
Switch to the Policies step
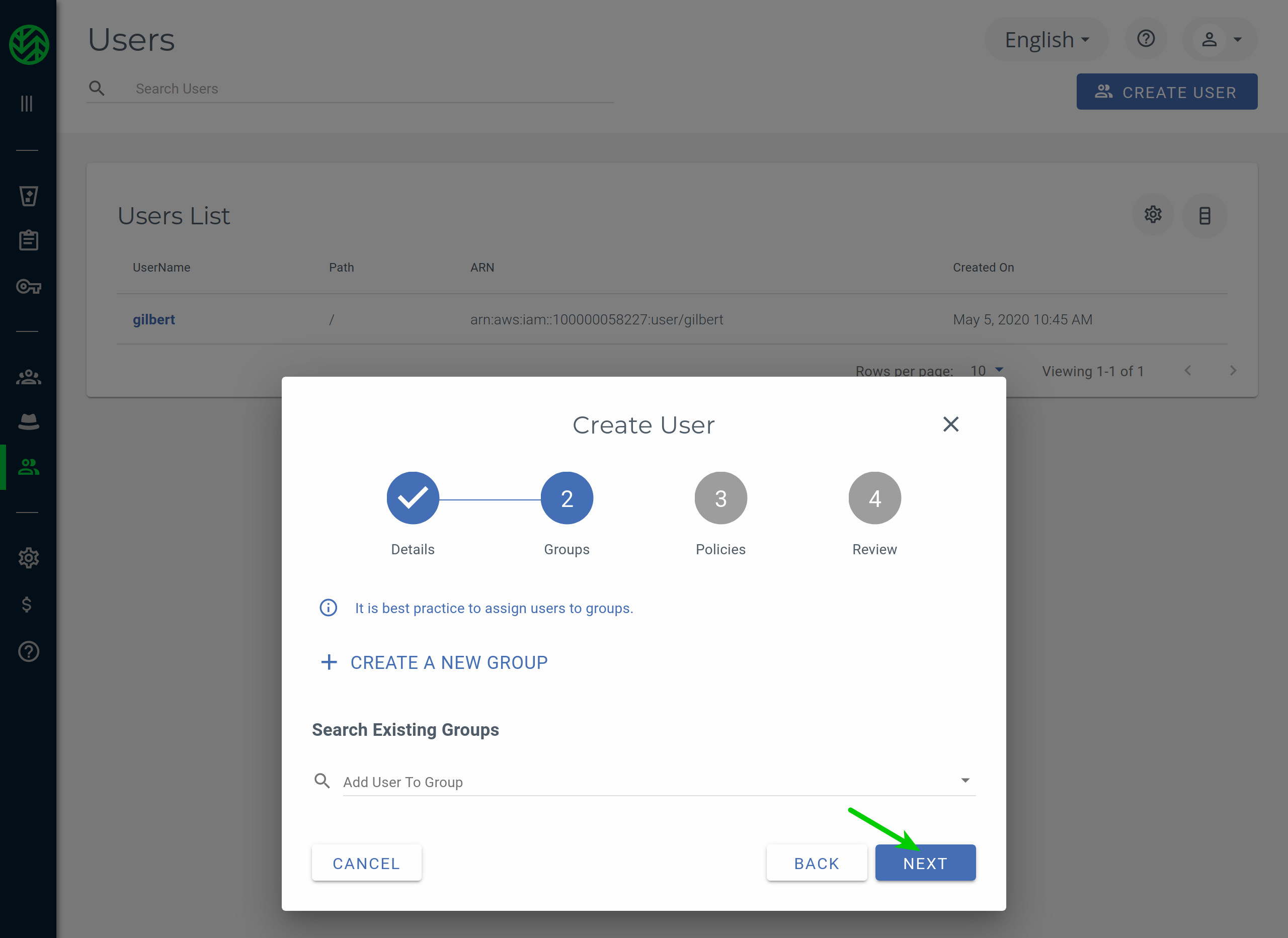pyautogui.click(x=720, y=497)
